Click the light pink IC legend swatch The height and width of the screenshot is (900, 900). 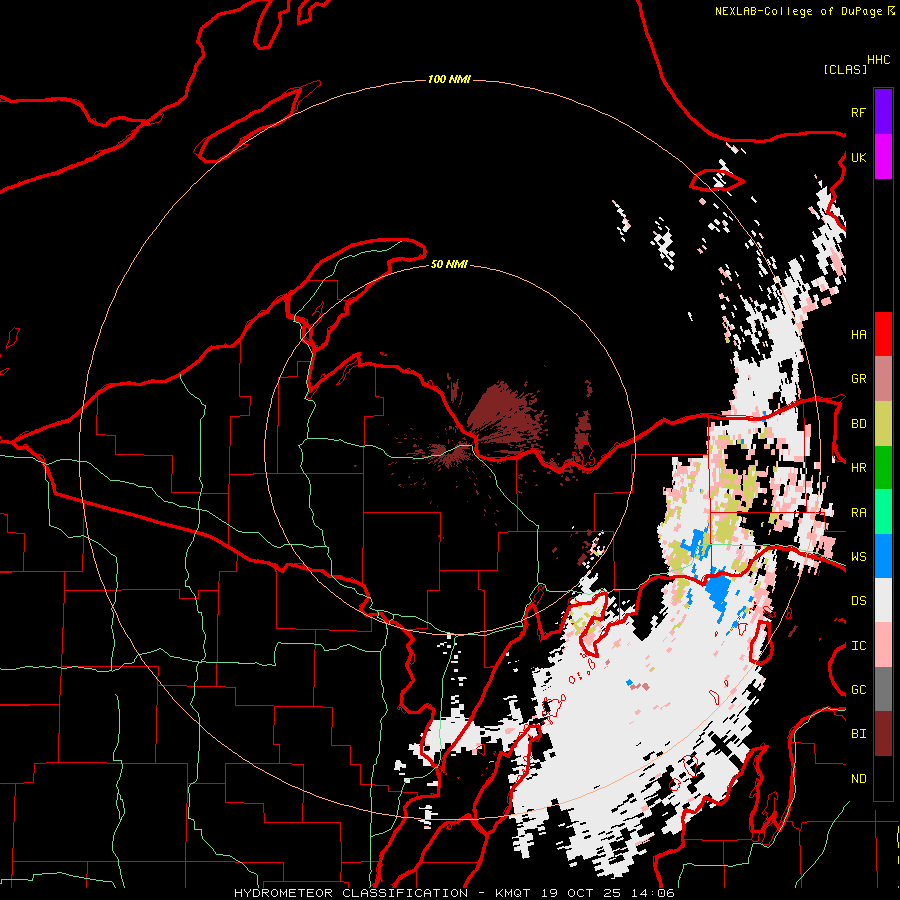(x=883, y=645)
